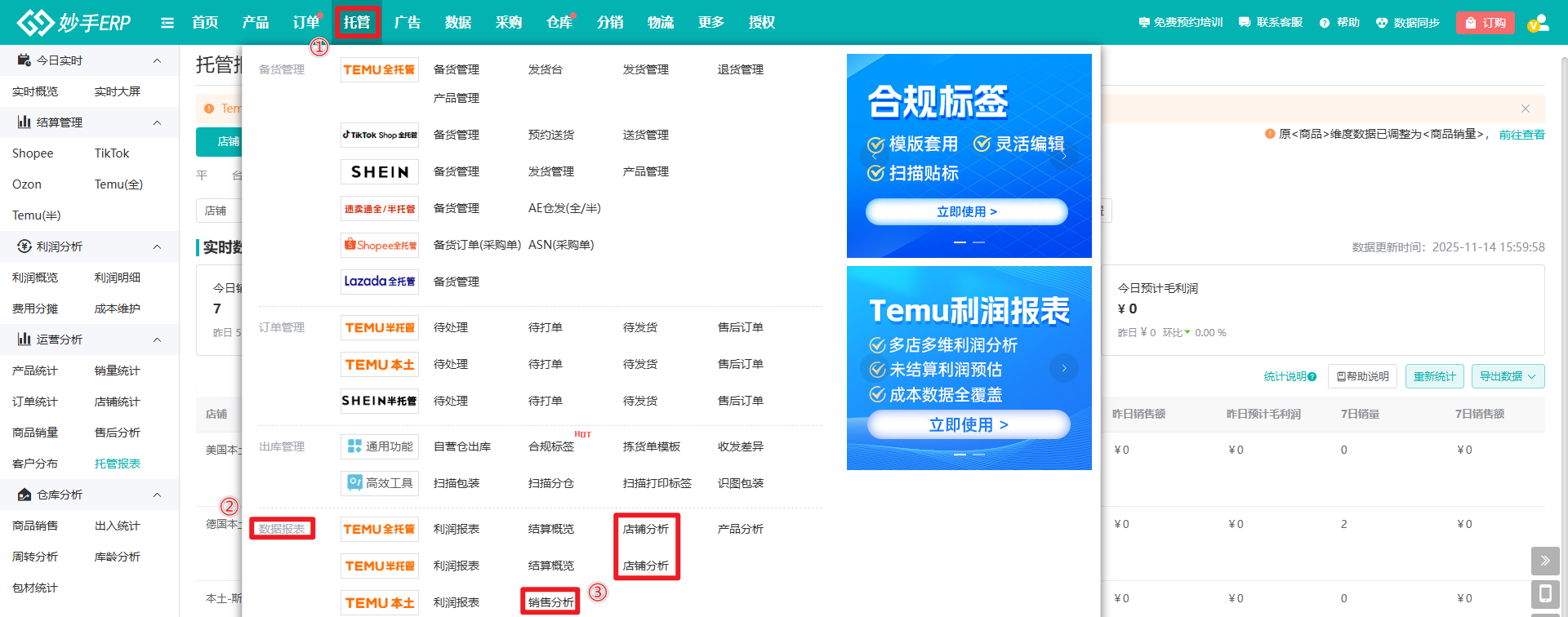Open the 物流 top menu
The width and height of the screenshot is (1568, 617).
point(661,22)
